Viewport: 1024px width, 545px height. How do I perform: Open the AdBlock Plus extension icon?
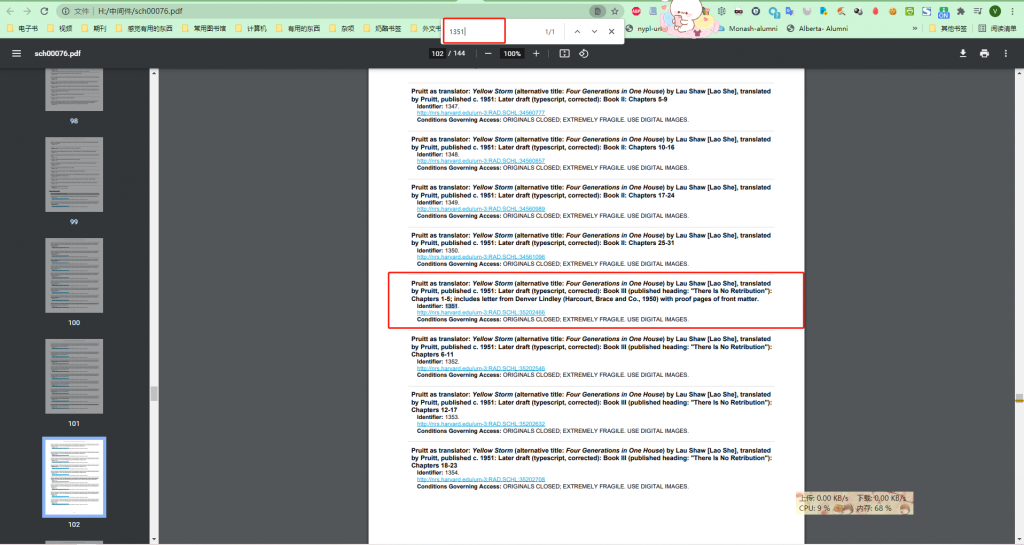(636, 11)
